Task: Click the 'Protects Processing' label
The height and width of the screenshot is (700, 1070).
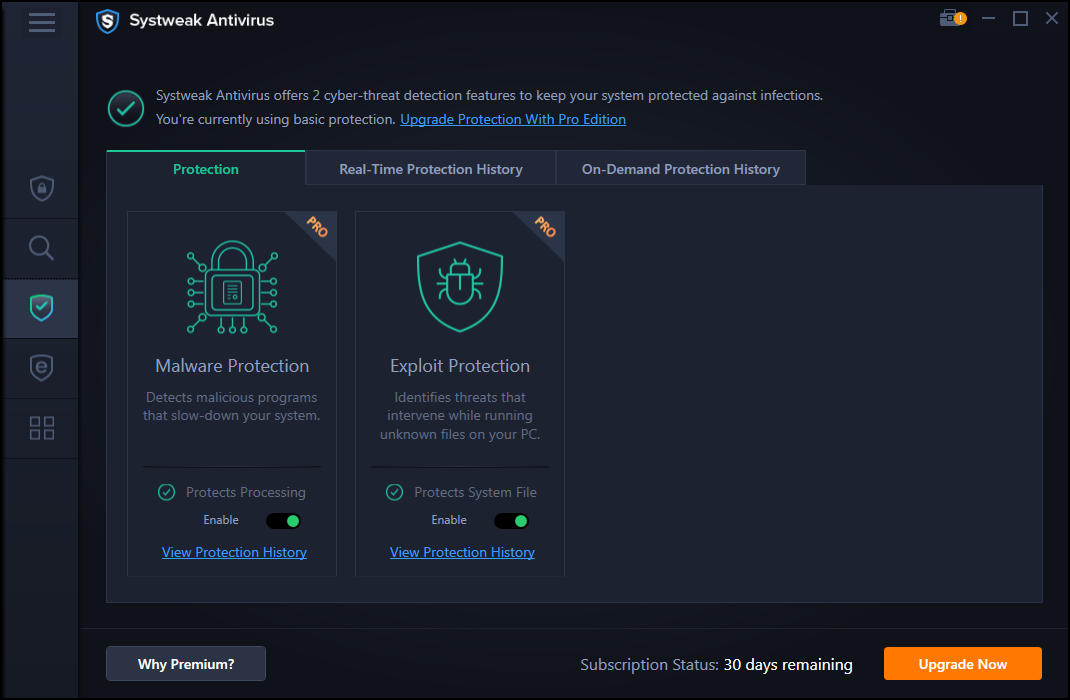Action: tap(246, 492)
